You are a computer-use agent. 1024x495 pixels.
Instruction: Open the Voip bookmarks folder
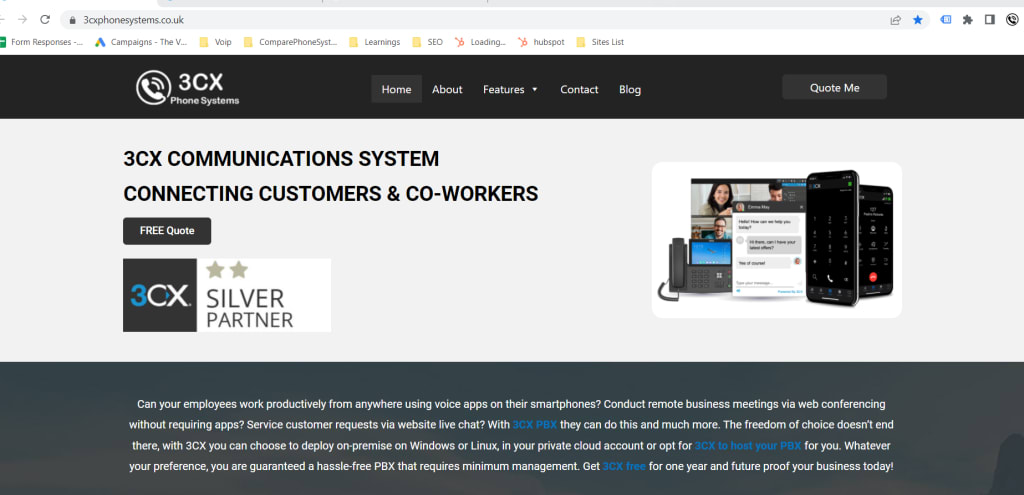point(215,42)
